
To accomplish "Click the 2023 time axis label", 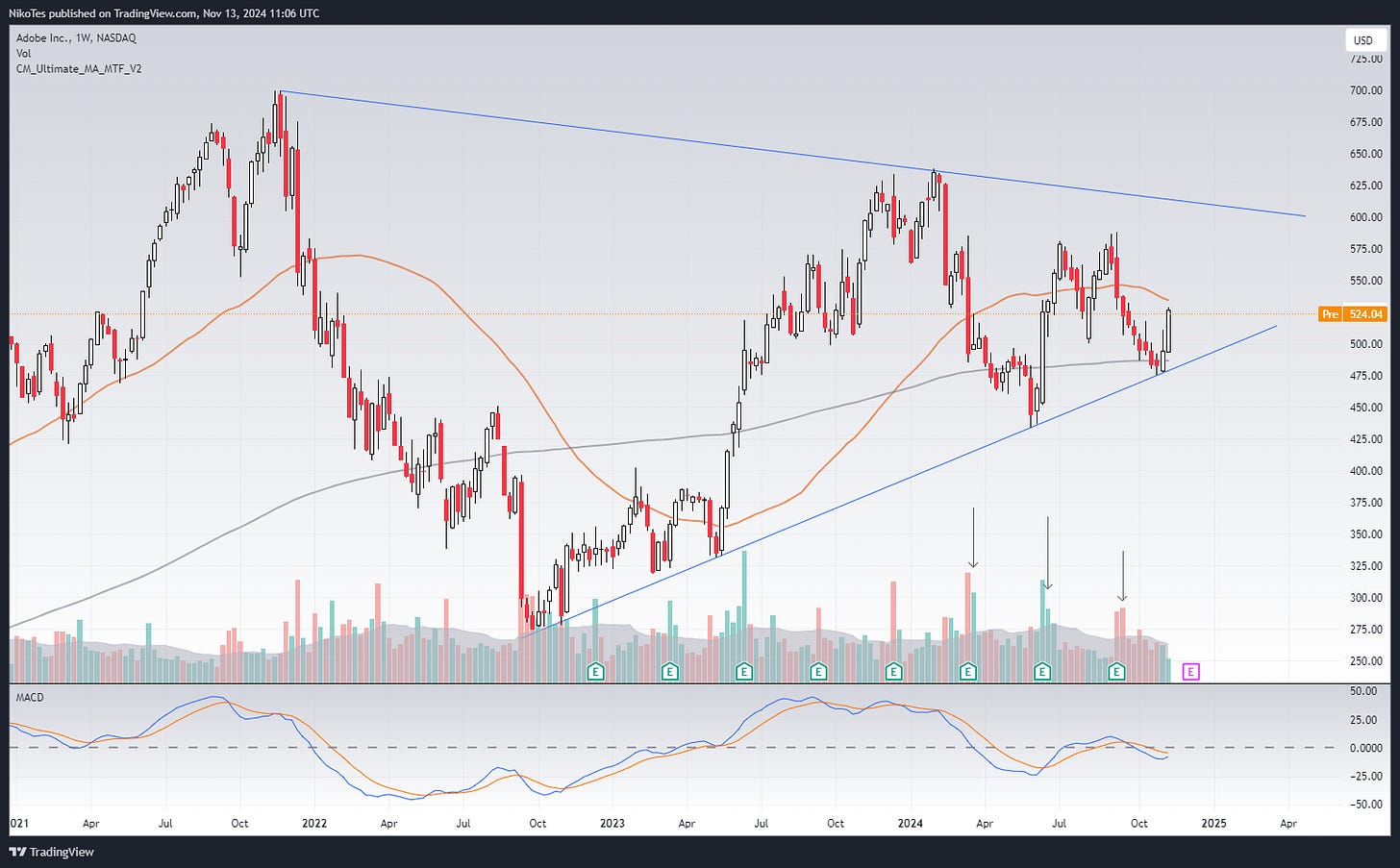I will click(612, 824).
